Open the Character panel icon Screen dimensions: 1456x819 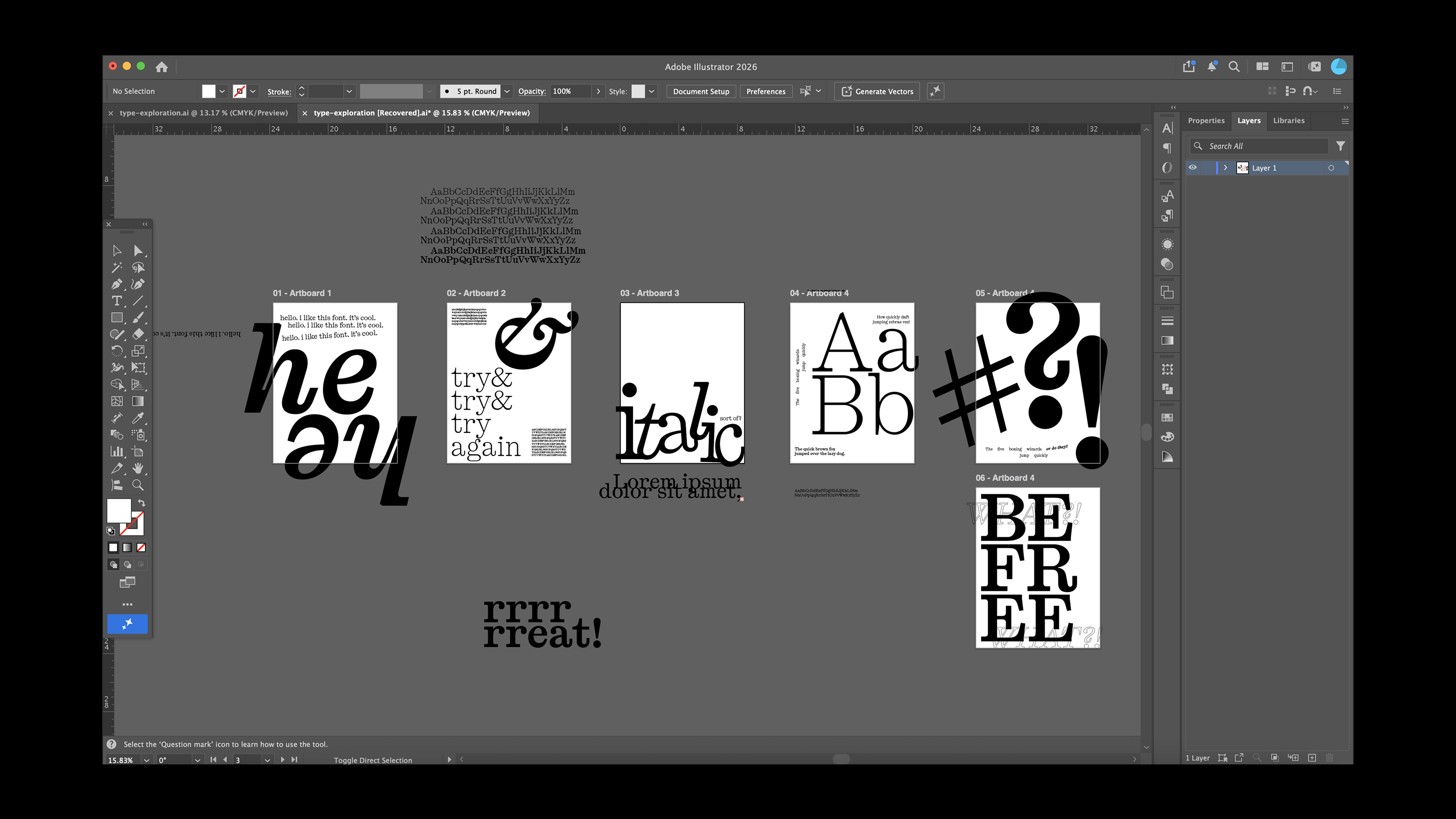click(x=1167, y=128)
